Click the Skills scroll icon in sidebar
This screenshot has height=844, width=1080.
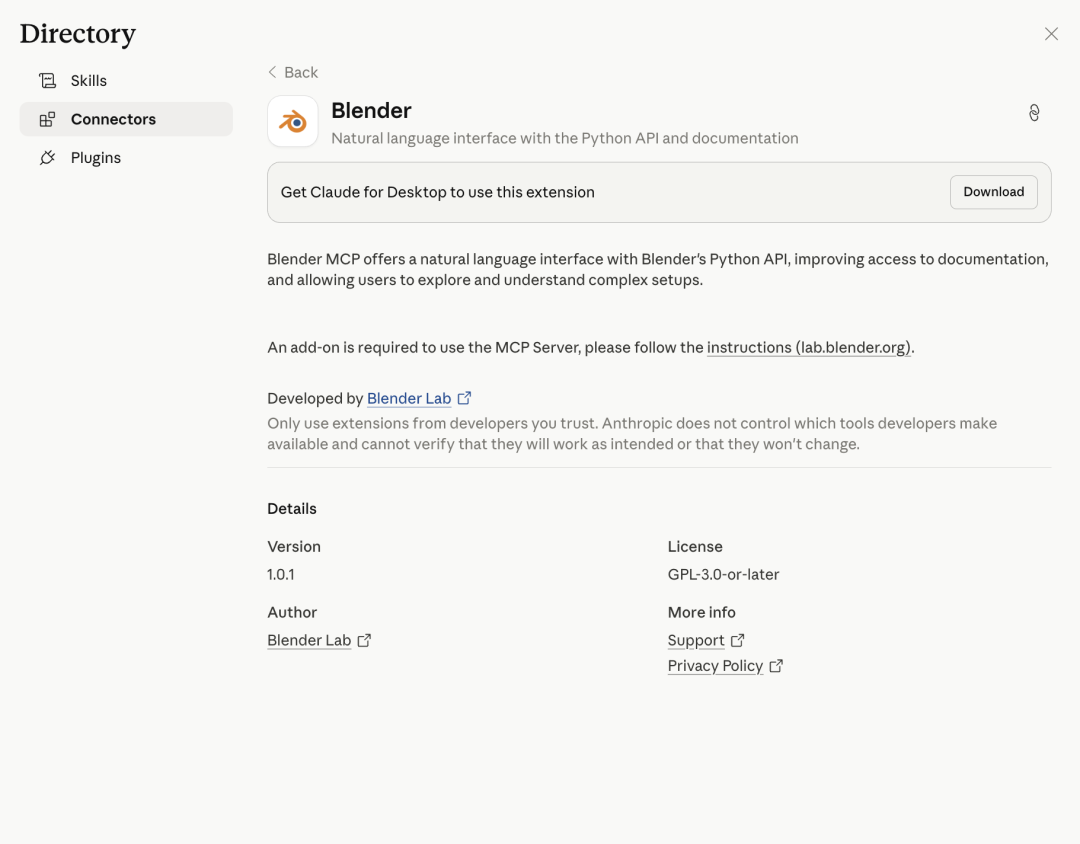coord(47,81)
